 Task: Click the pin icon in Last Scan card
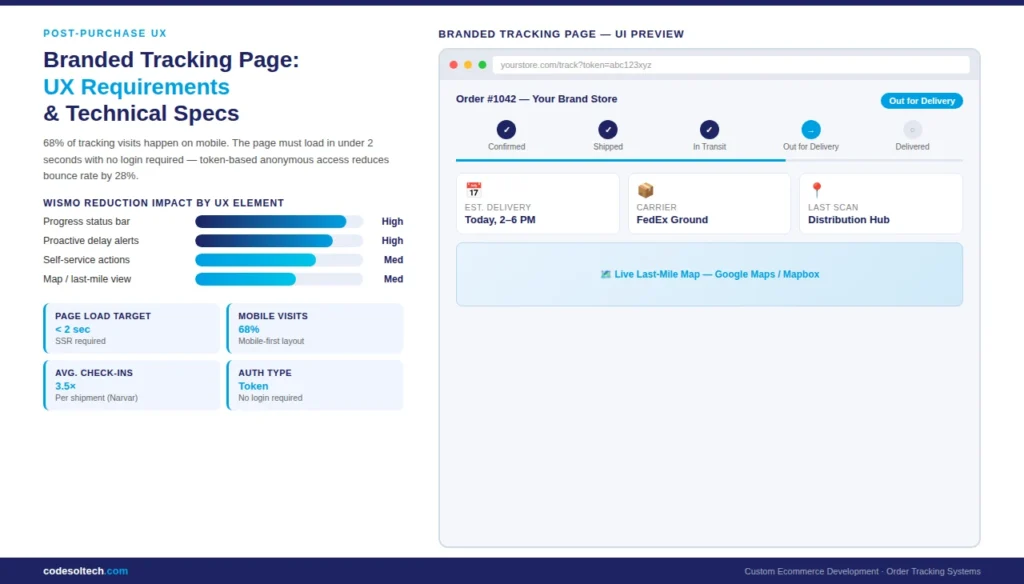[x=816, y=189]
